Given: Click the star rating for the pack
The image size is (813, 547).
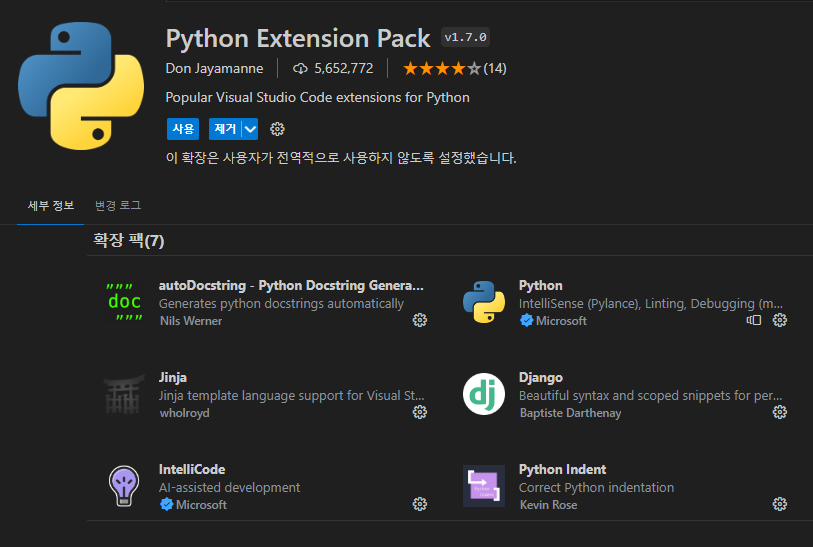Looking at the screenshot, I should (442, 68).
